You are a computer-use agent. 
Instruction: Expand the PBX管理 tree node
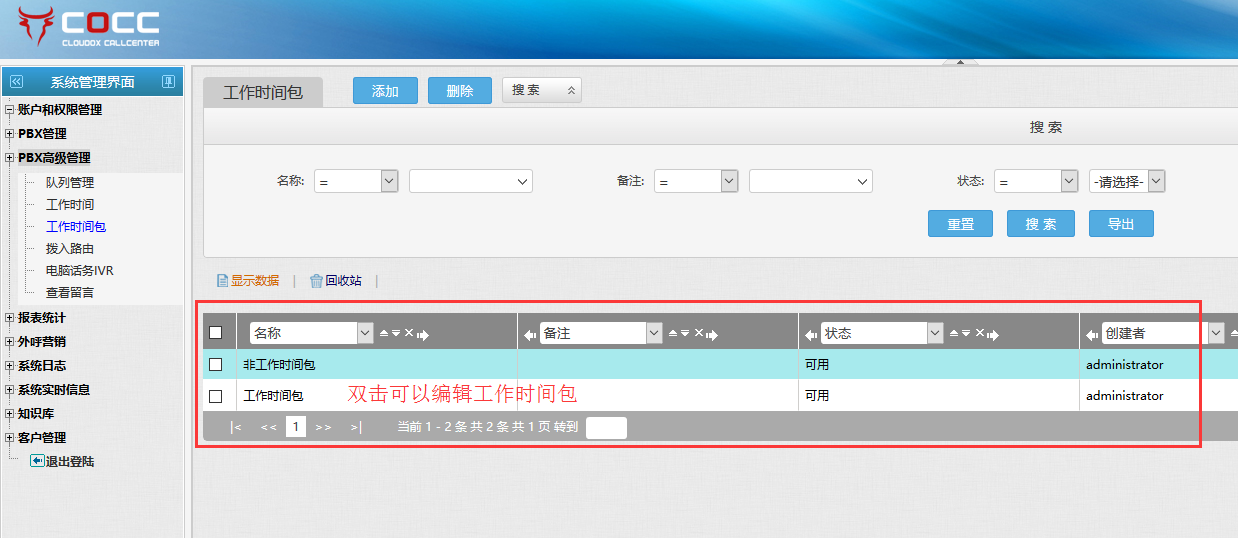coord(10,134)
